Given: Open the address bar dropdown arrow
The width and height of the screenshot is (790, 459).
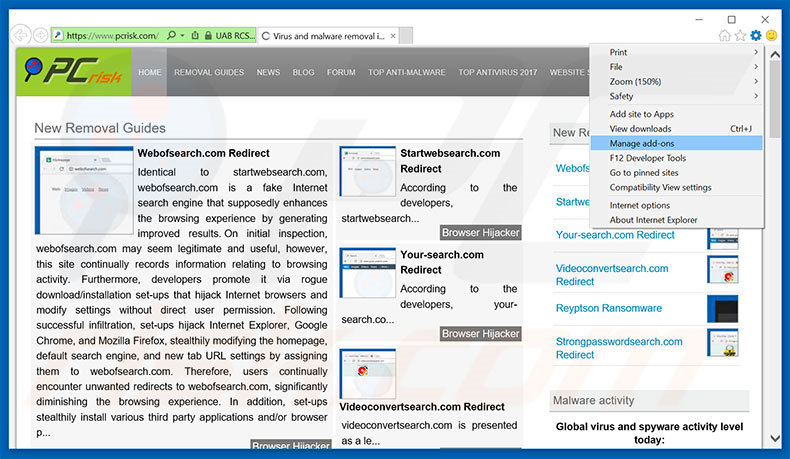Looking at the screenshot, I should coord(182,35).
